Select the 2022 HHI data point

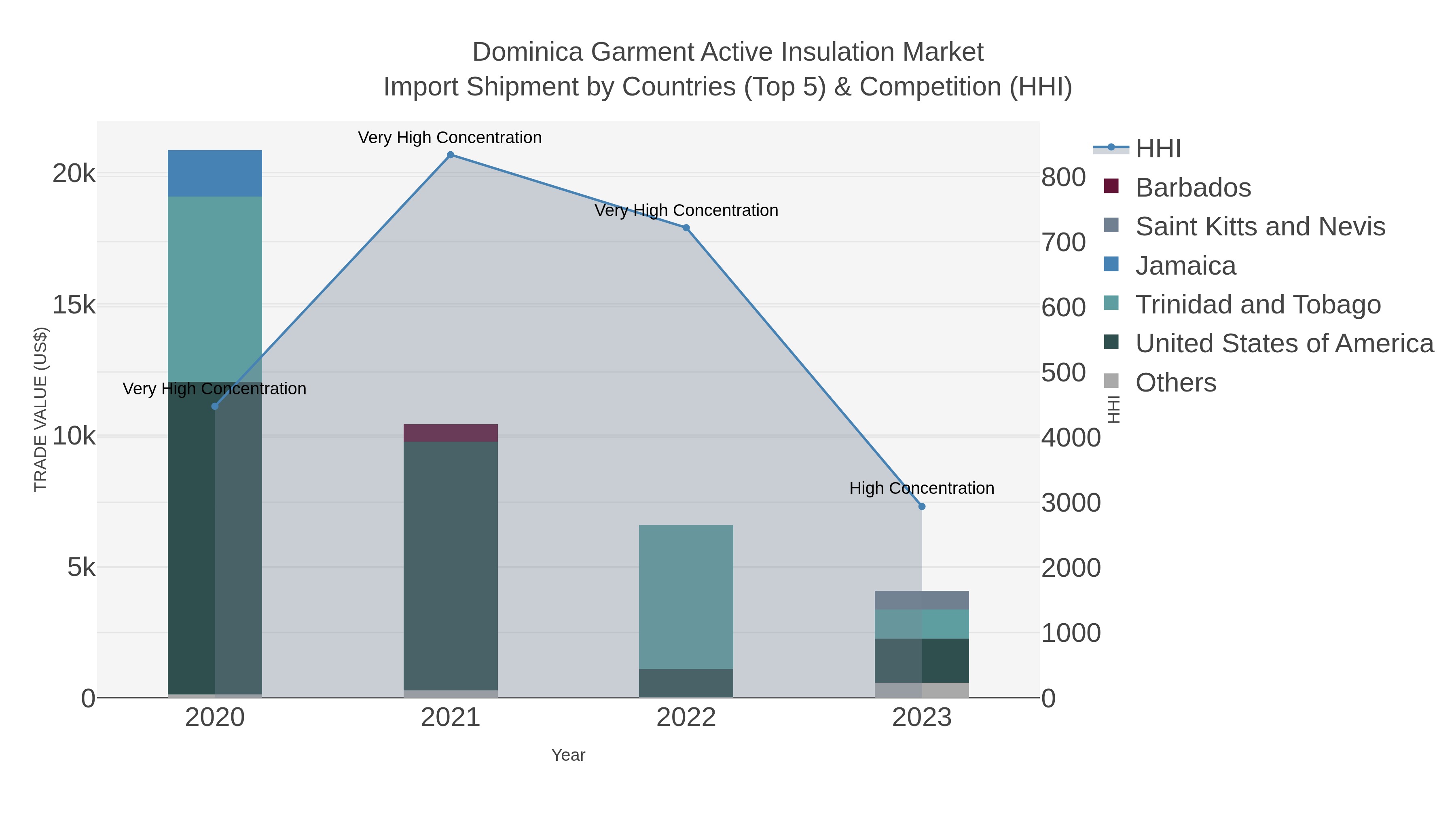686,228
